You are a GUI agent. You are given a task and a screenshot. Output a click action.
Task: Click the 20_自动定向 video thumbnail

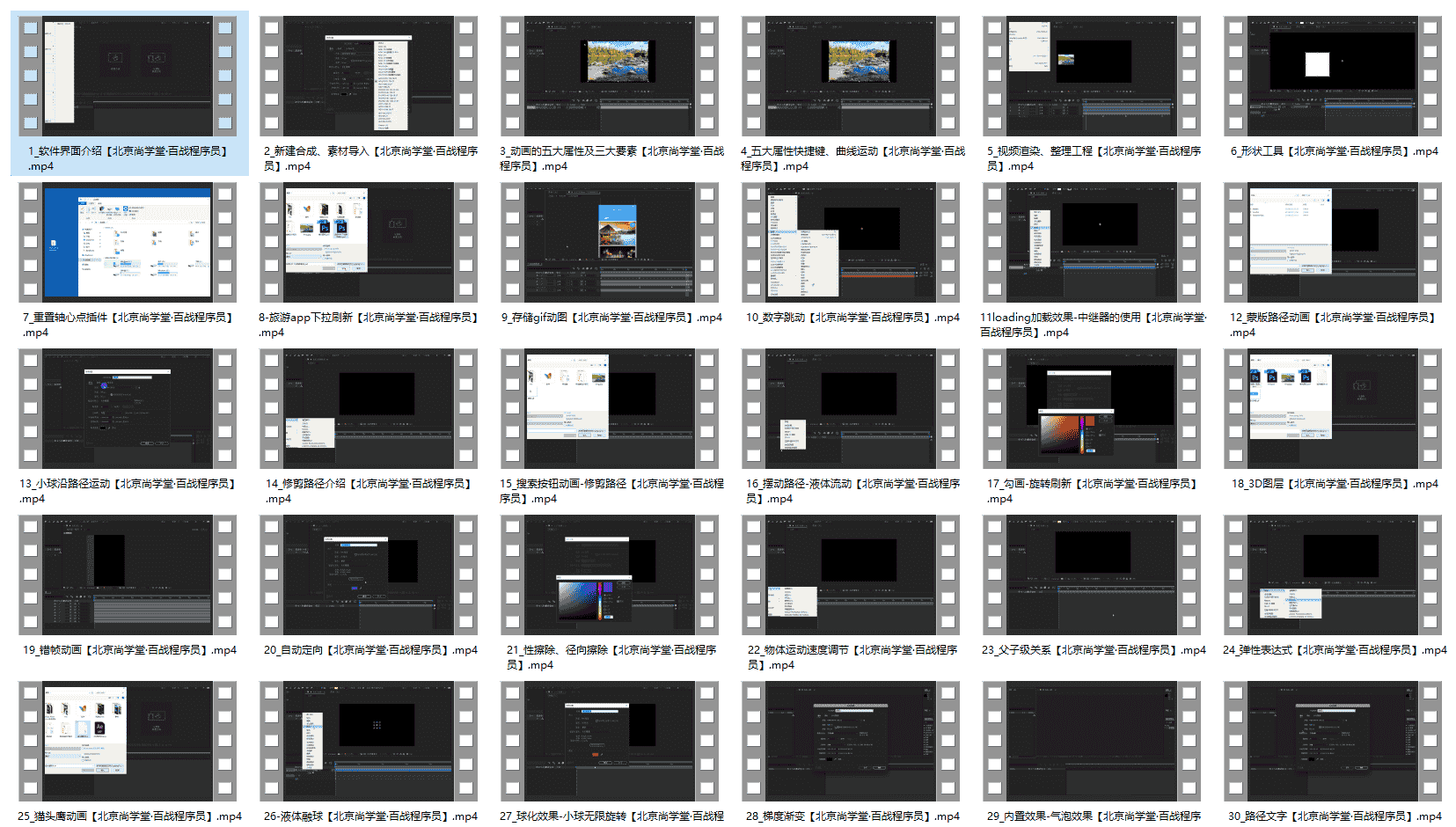point(369,575)
